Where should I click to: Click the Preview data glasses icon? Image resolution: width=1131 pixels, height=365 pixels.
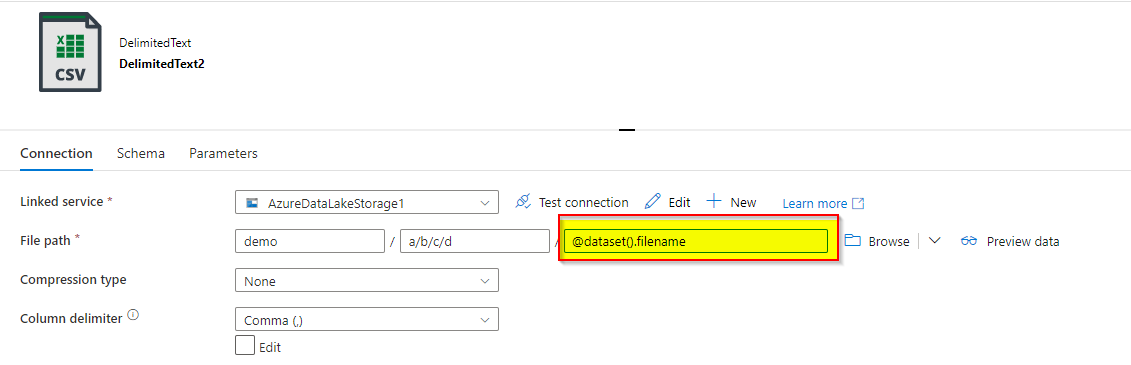point(969,241)
